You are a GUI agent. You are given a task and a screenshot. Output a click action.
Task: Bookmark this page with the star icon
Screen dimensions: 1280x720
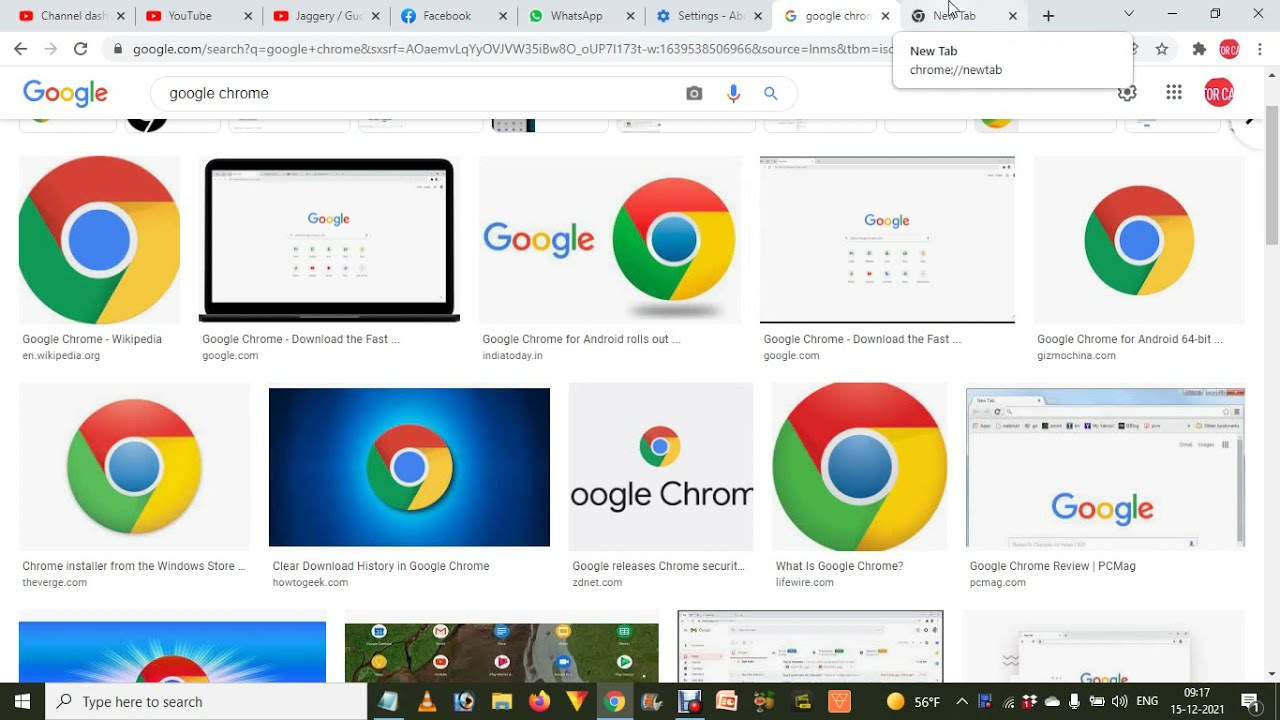click(x=1162, y=48)
